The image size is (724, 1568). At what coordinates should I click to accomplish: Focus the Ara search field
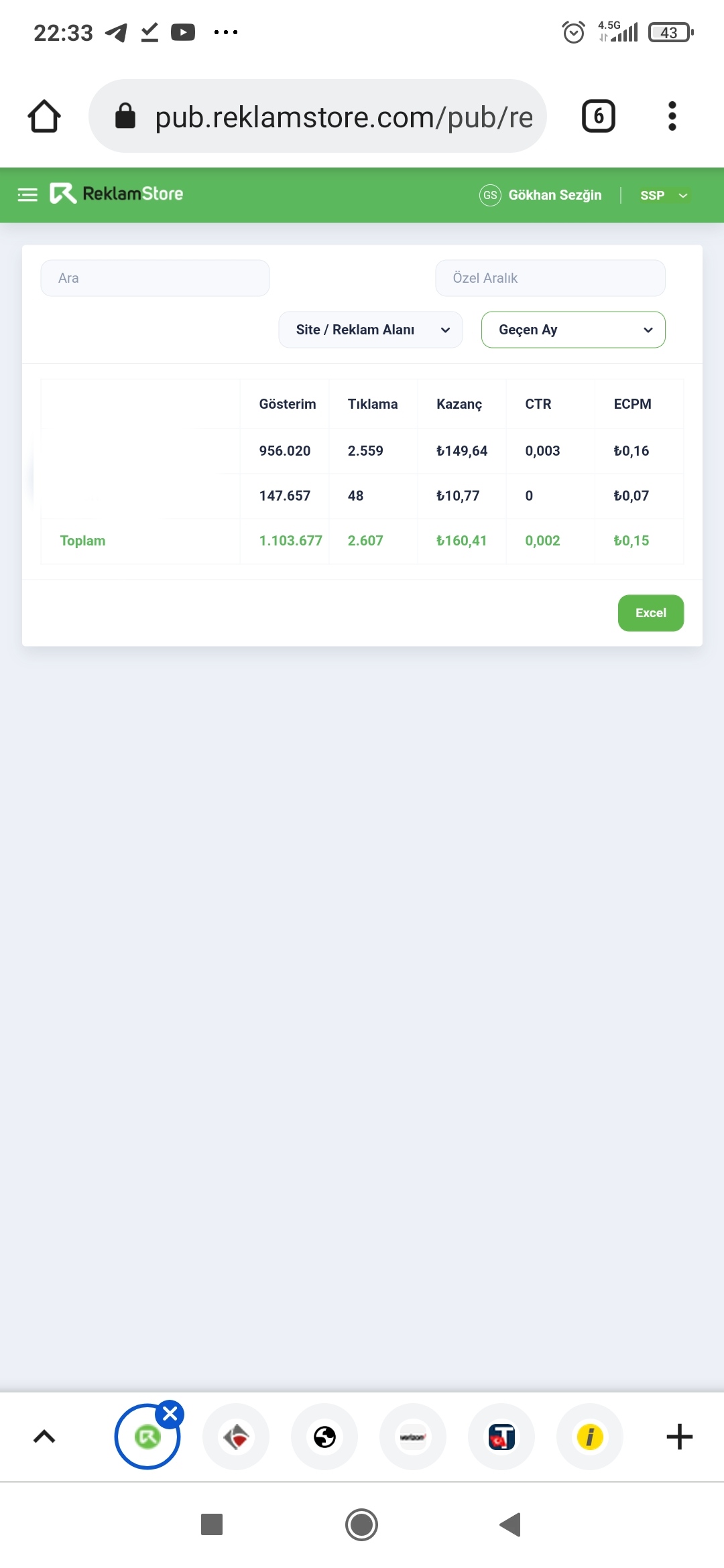155,278
